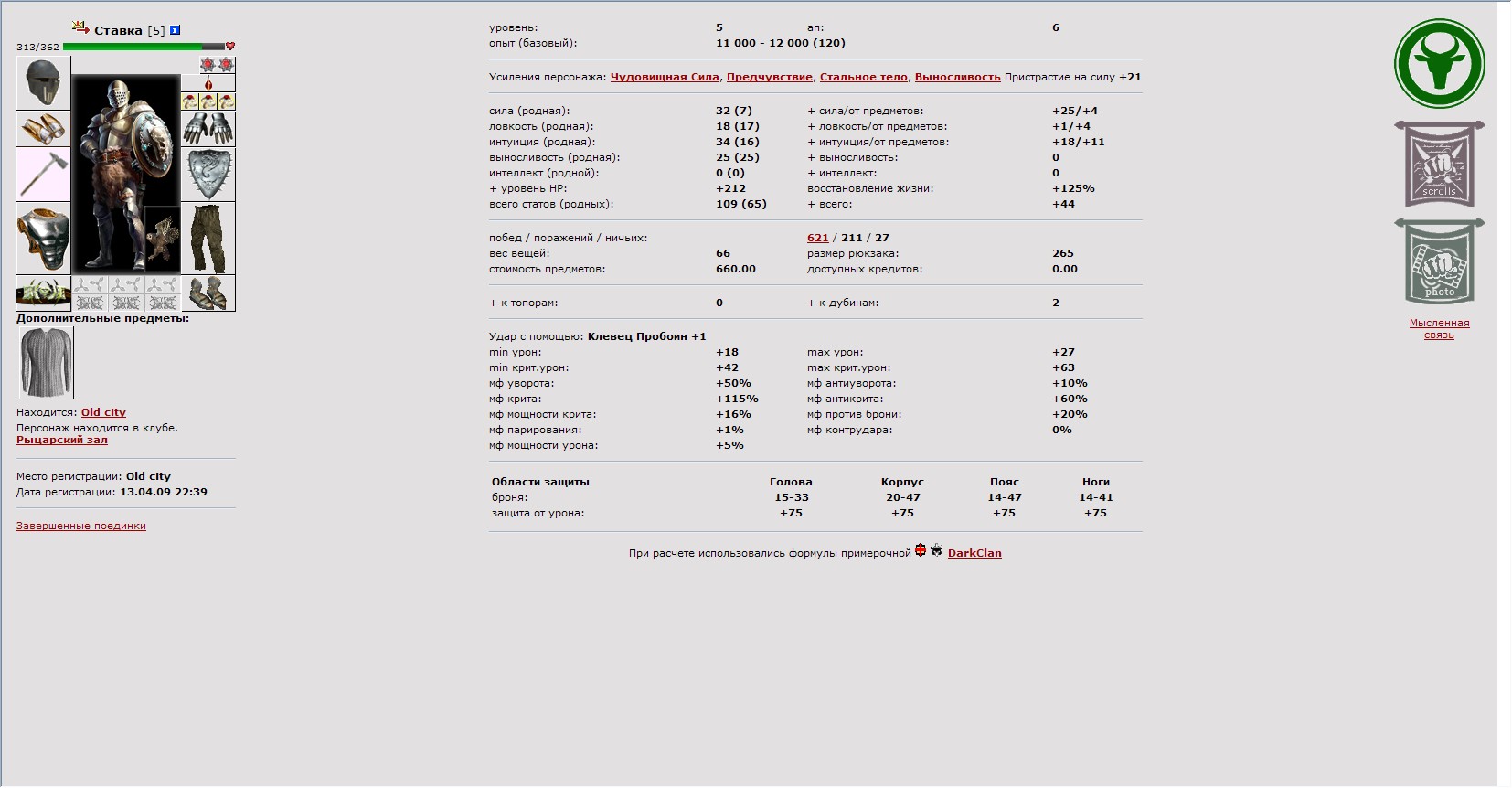Click the мф крита value +115%

(x=737, y=399)
